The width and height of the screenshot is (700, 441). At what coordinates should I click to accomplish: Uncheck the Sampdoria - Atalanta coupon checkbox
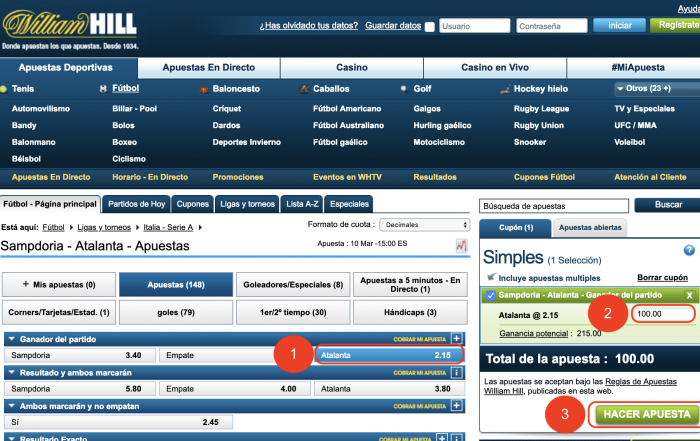click(x=491, y=295)
